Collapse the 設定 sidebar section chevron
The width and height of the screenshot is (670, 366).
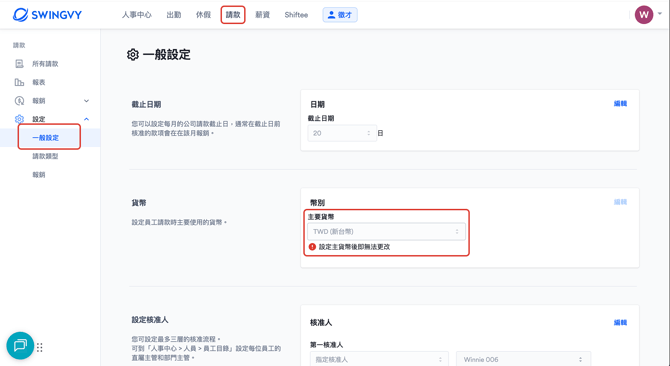pos(86,119)
